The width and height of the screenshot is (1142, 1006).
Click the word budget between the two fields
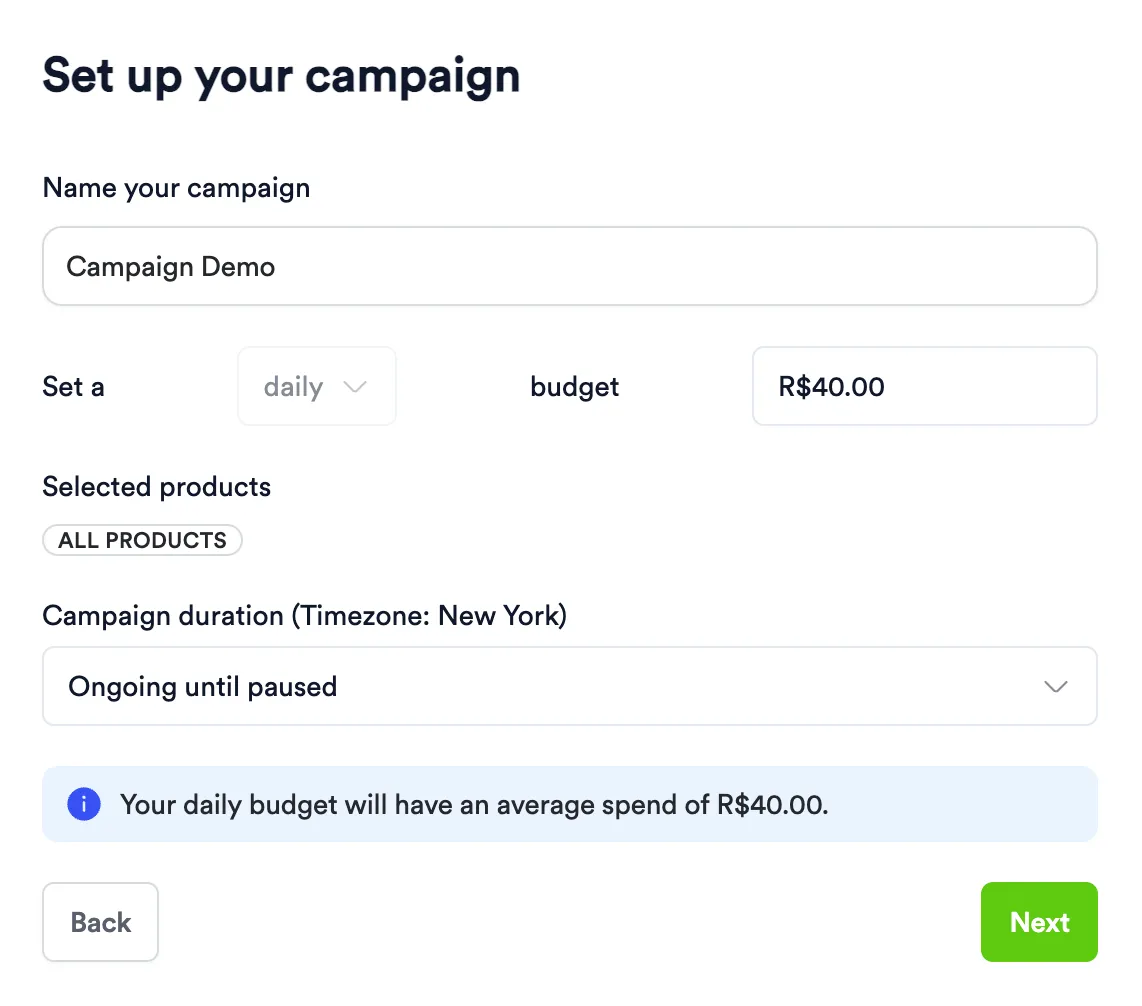click(574, 387)
